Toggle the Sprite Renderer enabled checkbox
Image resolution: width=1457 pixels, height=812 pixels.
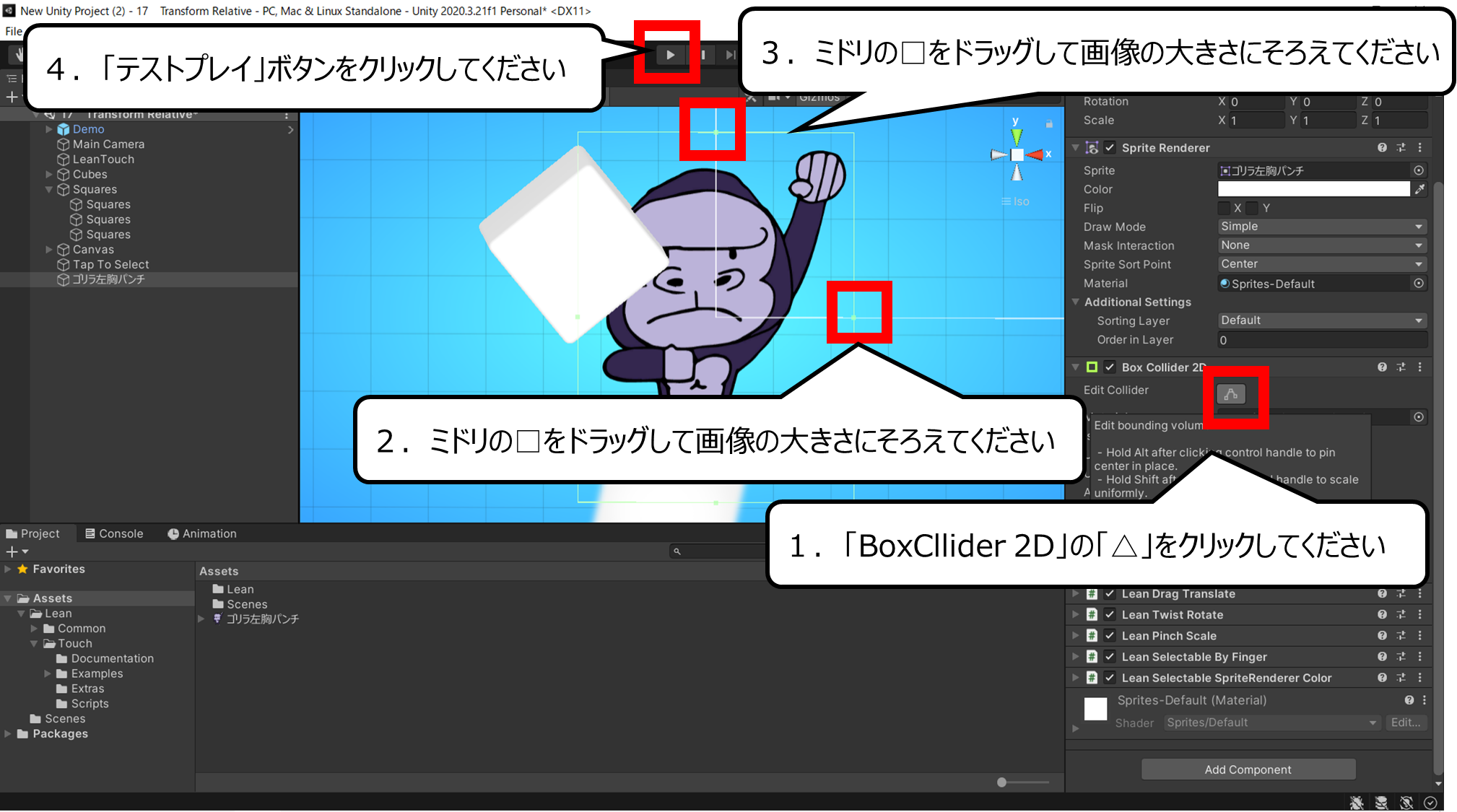coord(1110,147)
